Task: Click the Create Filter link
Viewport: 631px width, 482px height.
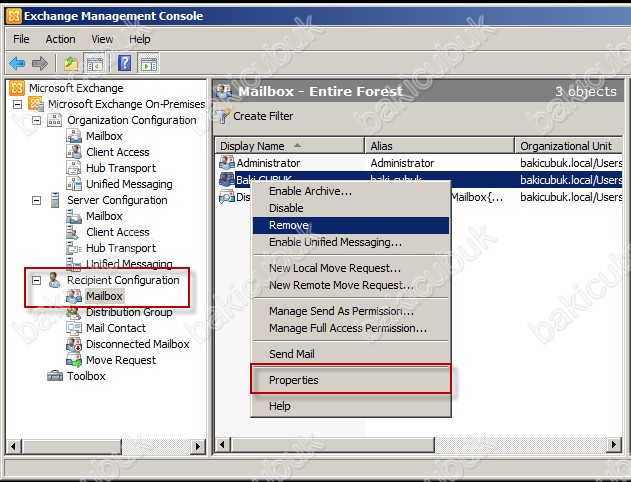Action: pos(263,116)
